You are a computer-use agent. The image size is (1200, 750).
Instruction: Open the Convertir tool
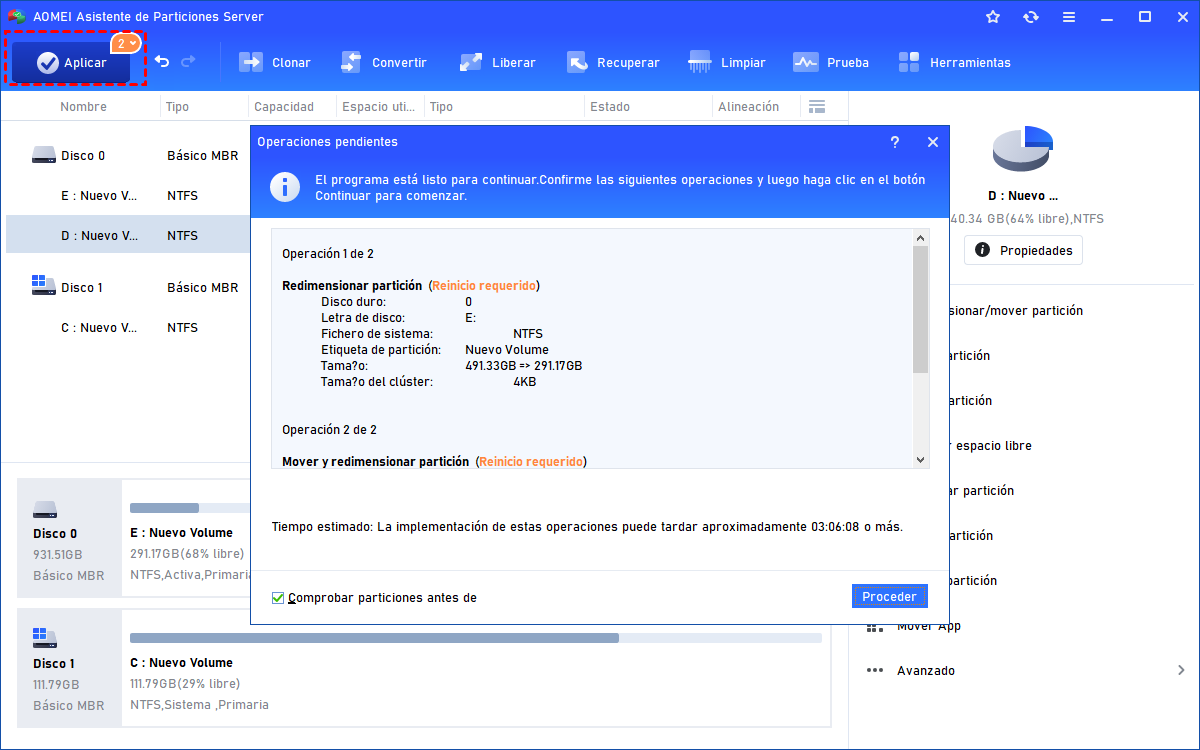tap(384, 62)
